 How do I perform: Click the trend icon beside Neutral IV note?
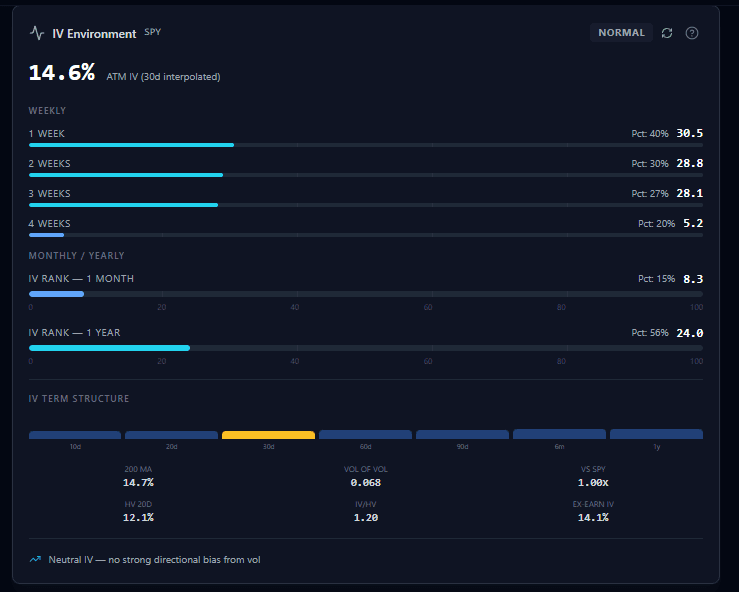point(35,559)
